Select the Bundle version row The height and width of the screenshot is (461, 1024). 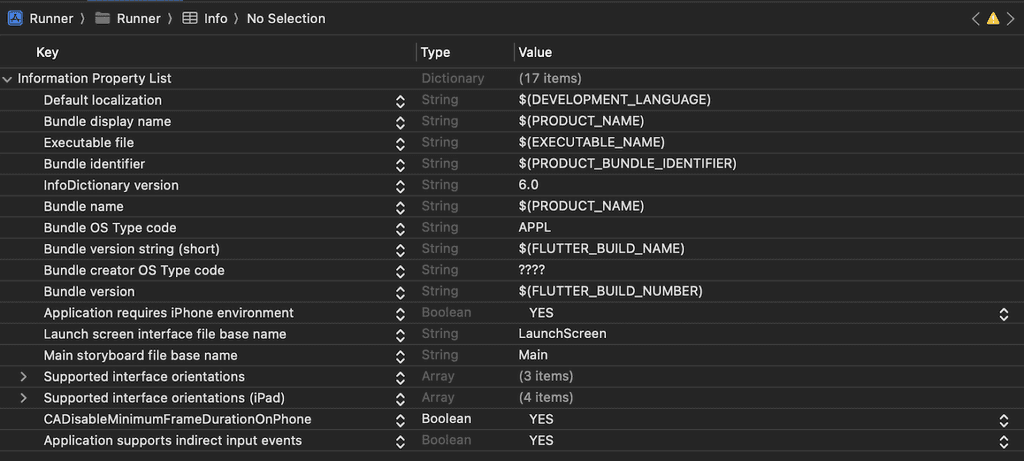[x=89, y=292]
